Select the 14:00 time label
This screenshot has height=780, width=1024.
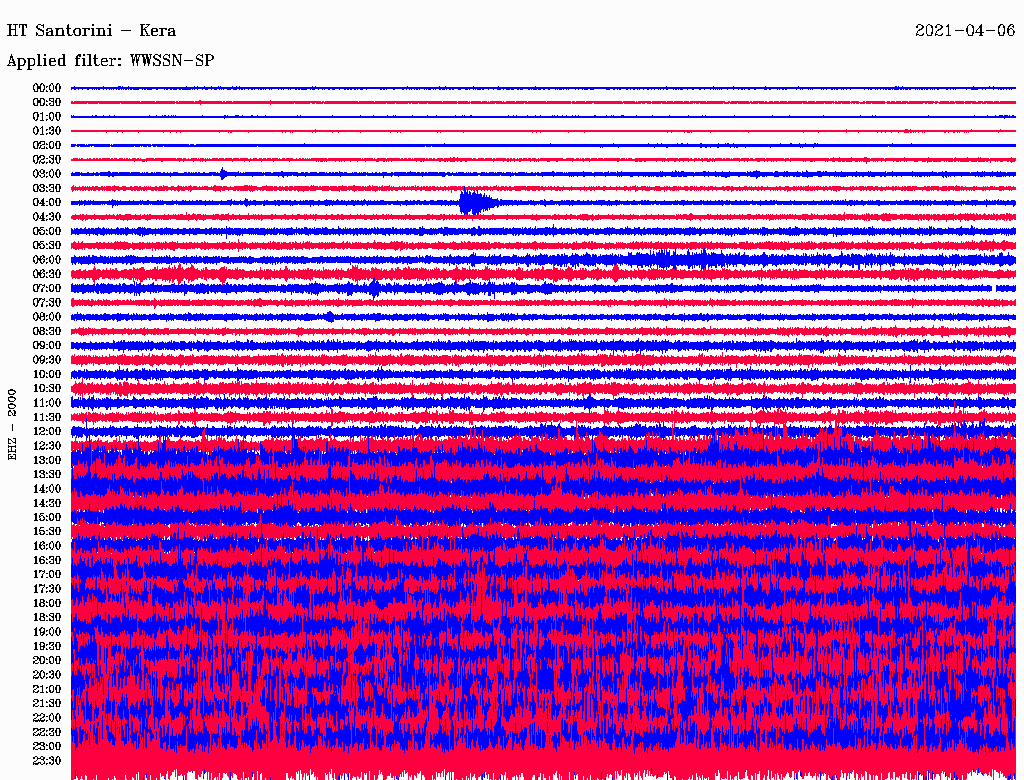click(x=47, y=489)
